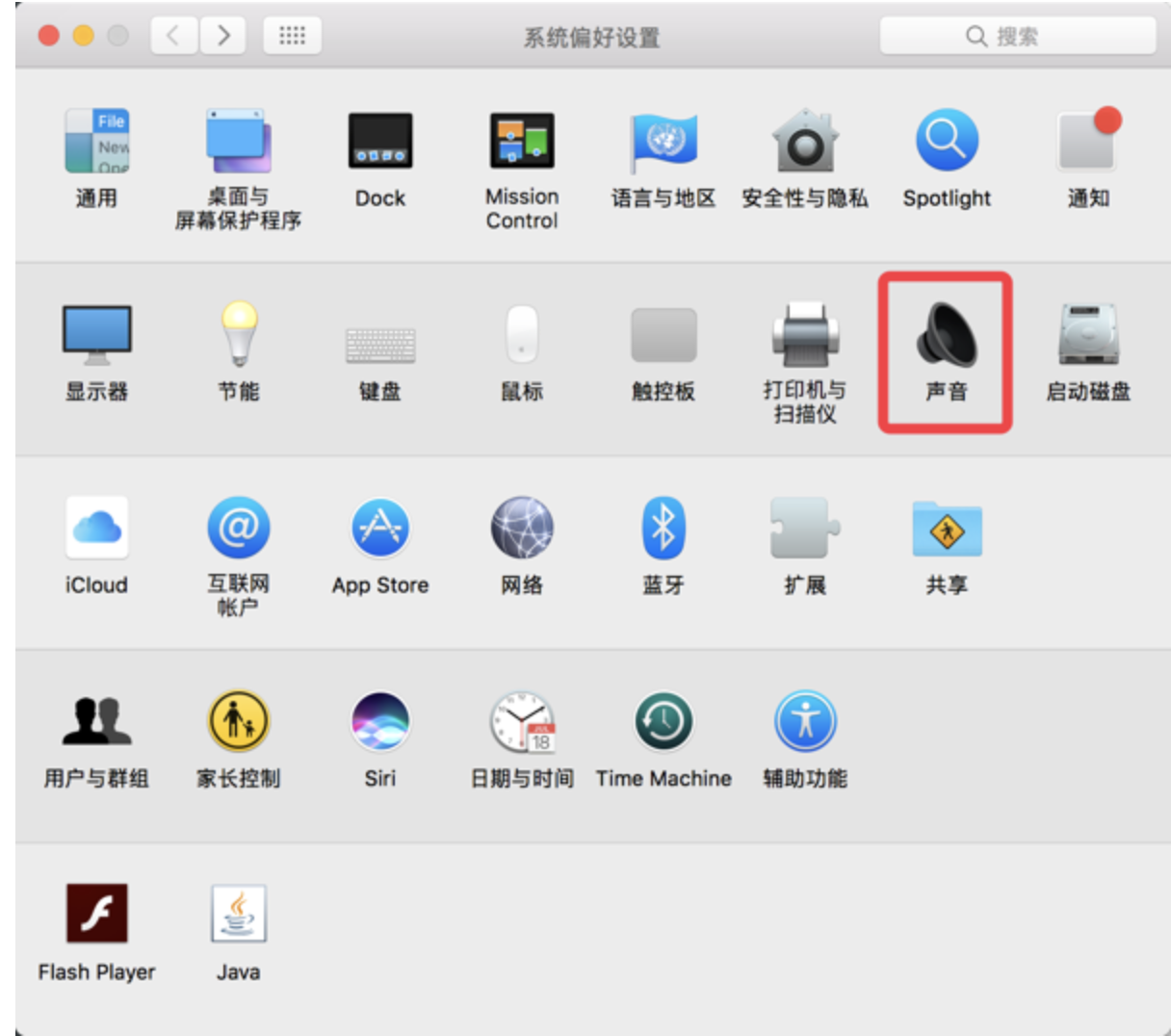Open the Dock preferences pane

coord(379,142)
